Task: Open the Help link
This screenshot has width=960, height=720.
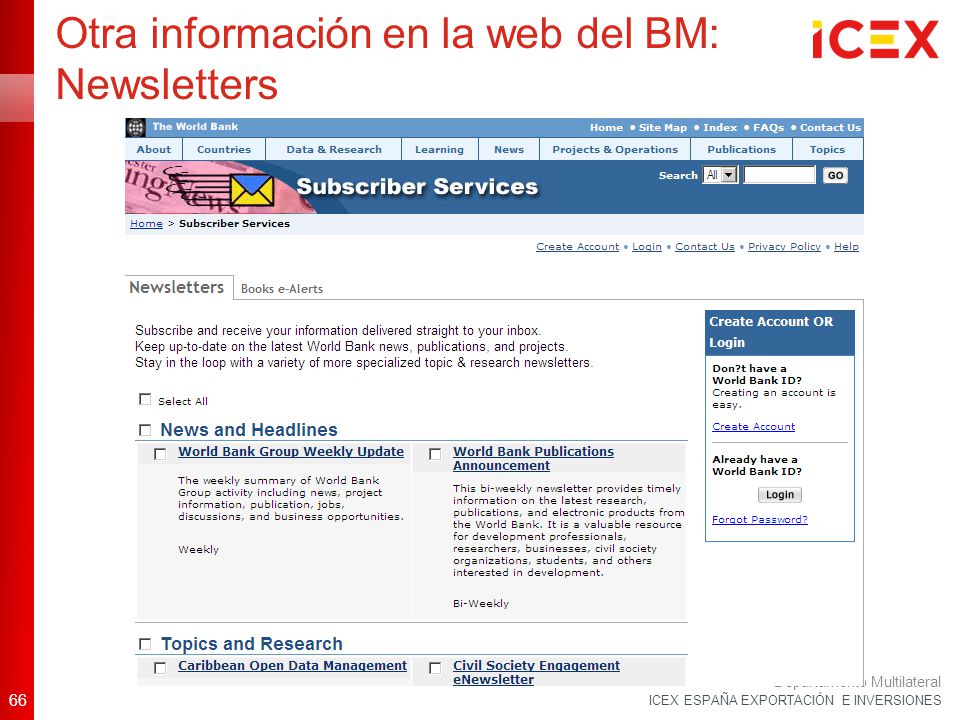Action: tap(846, 246)
